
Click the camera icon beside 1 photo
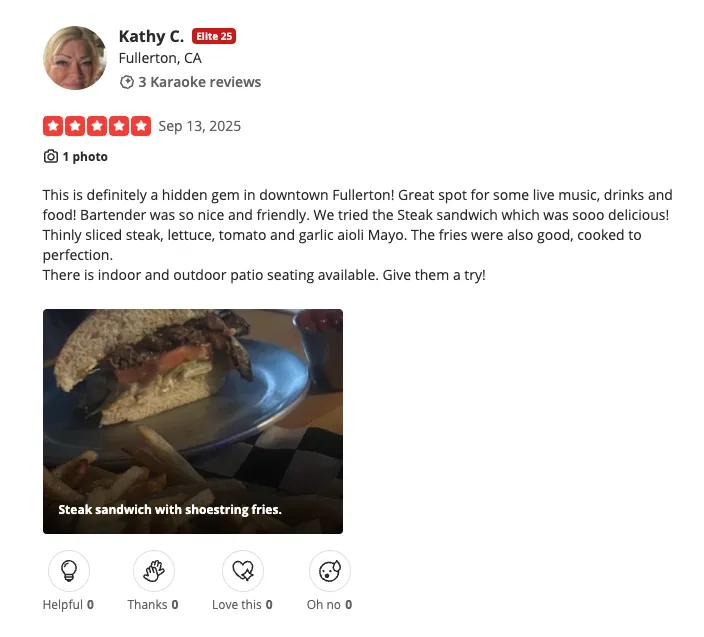[x=51, y=156]
